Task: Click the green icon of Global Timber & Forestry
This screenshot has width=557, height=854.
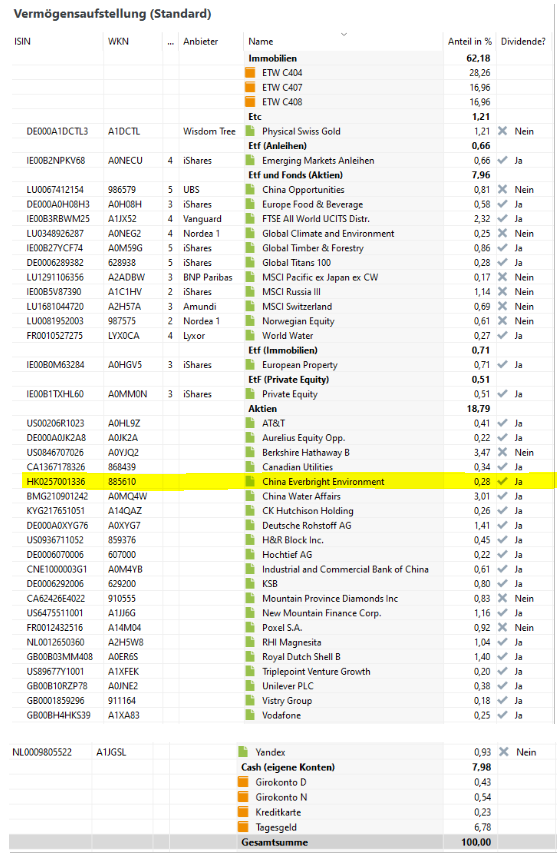Action: point(250,248)
